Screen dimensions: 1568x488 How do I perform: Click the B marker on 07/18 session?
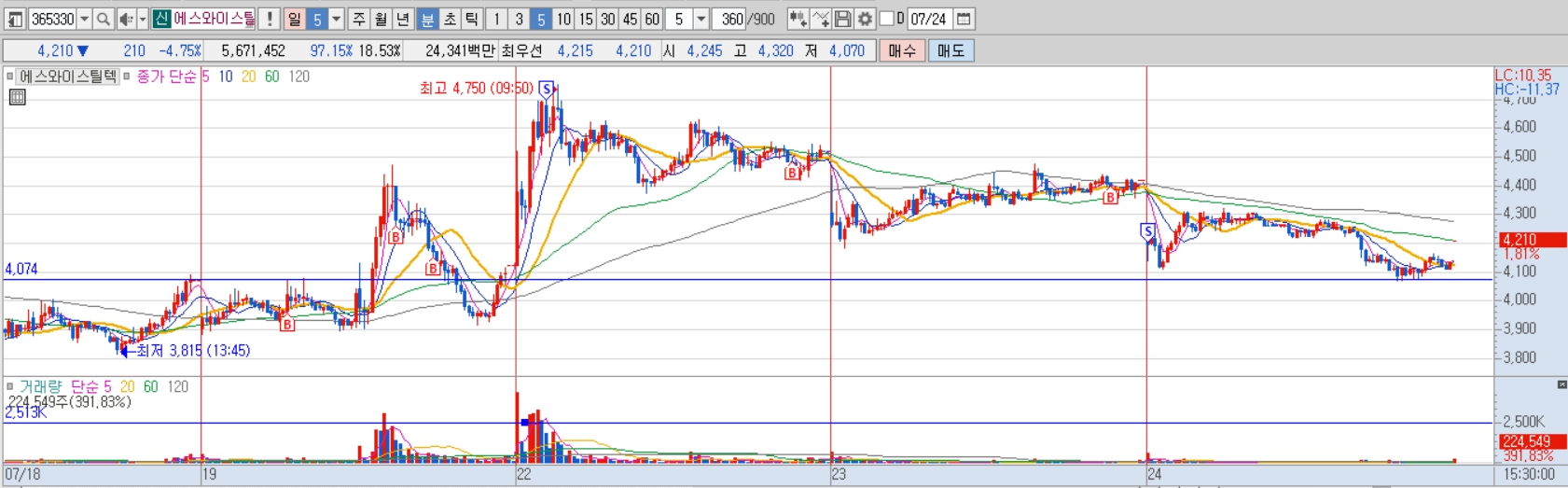[287, 324]
